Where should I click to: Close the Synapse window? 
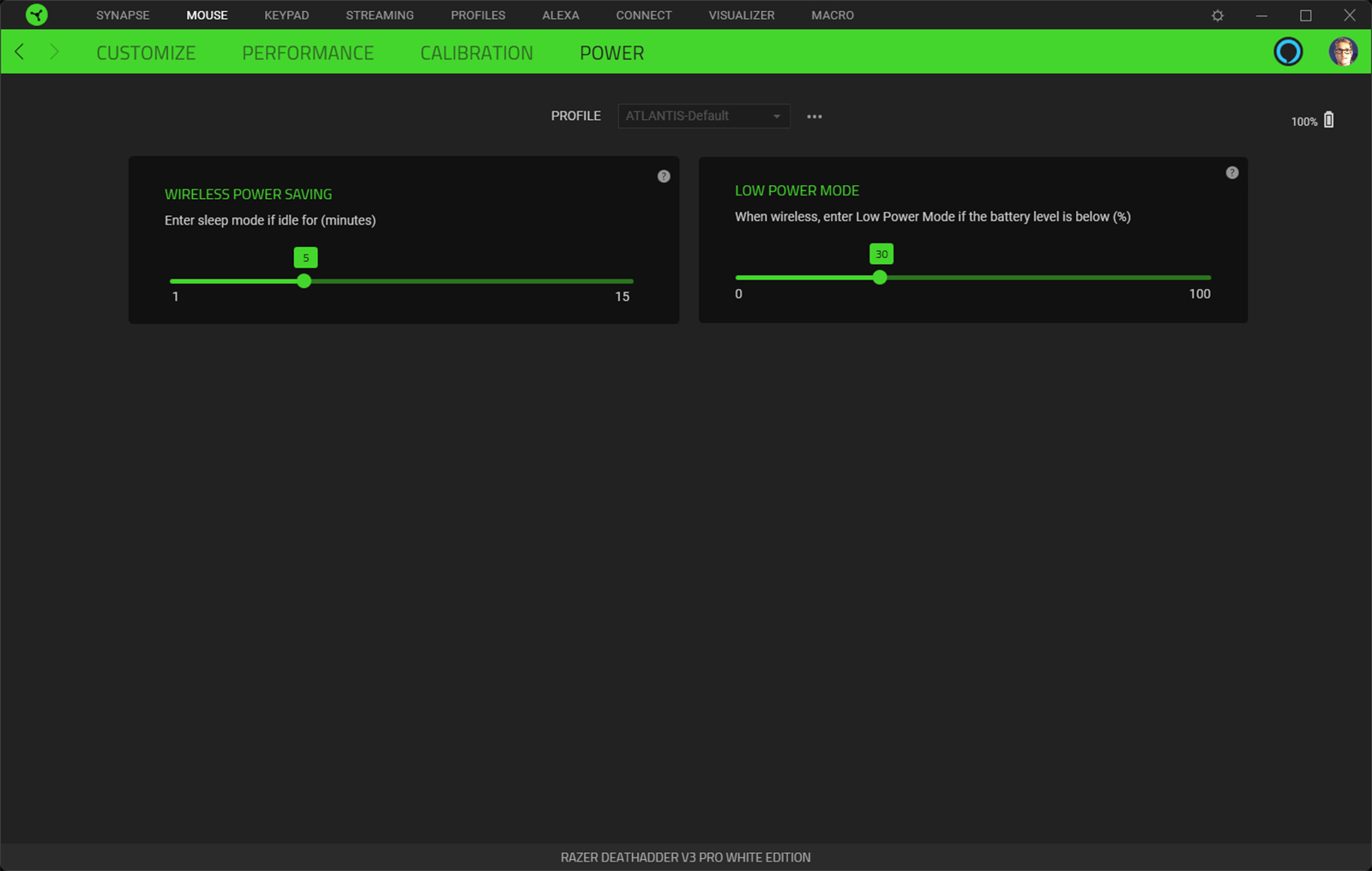click(x=1350, y=15)
